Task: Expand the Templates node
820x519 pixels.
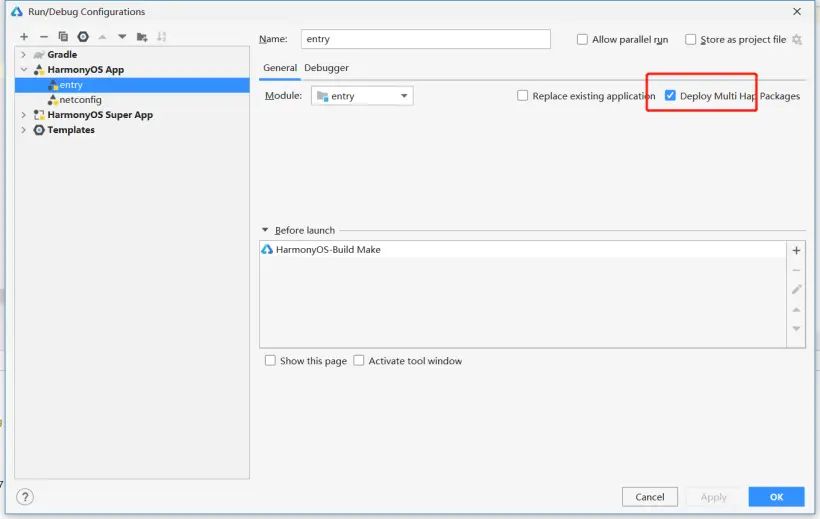Action: 24,129
